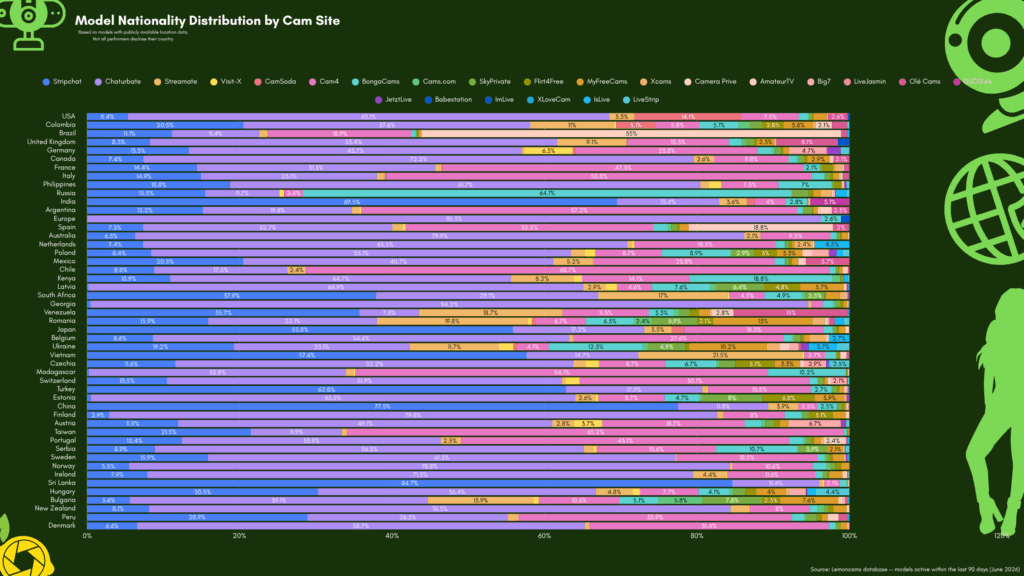This screenshot has height=576, width=1024.
Task: Click the Camera Prive legend entry
Action: coord(710,82)
